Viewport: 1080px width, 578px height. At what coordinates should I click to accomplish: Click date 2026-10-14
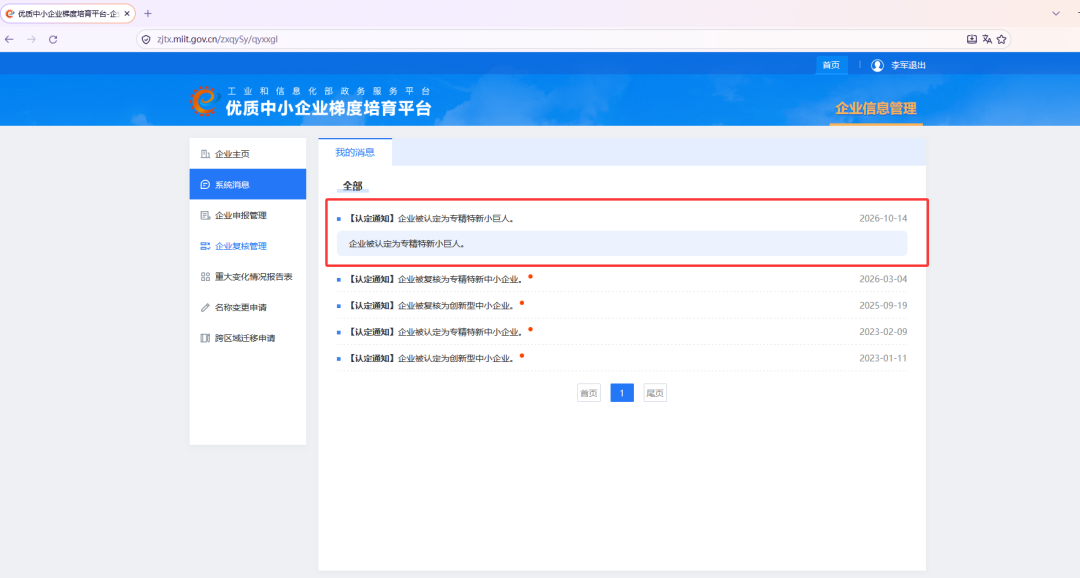[x=883, y=218]
